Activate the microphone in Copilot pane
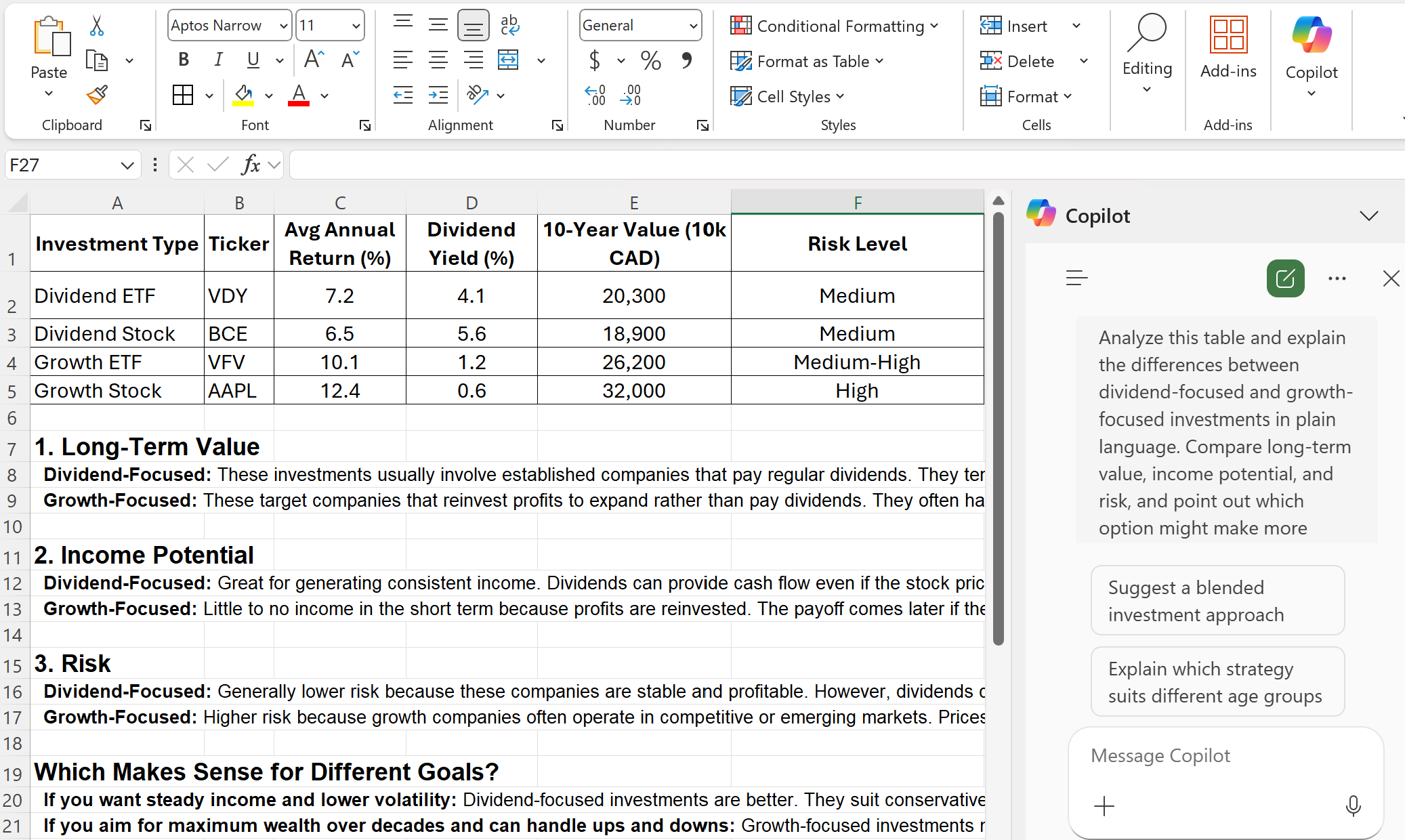This screenshot has width=1405, height=840. [1353, 806]
